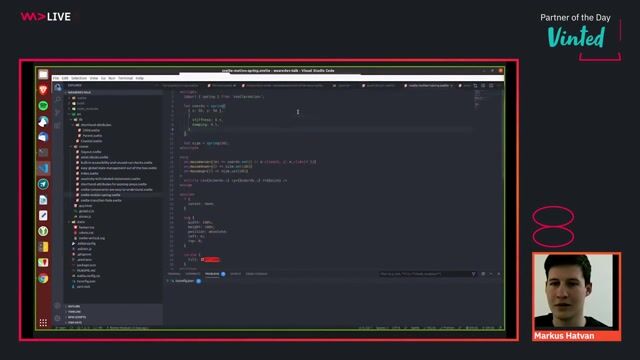The image size is (640, 360).
Task: Expand the node_modules folder
Action: click(x=87, y=109)
